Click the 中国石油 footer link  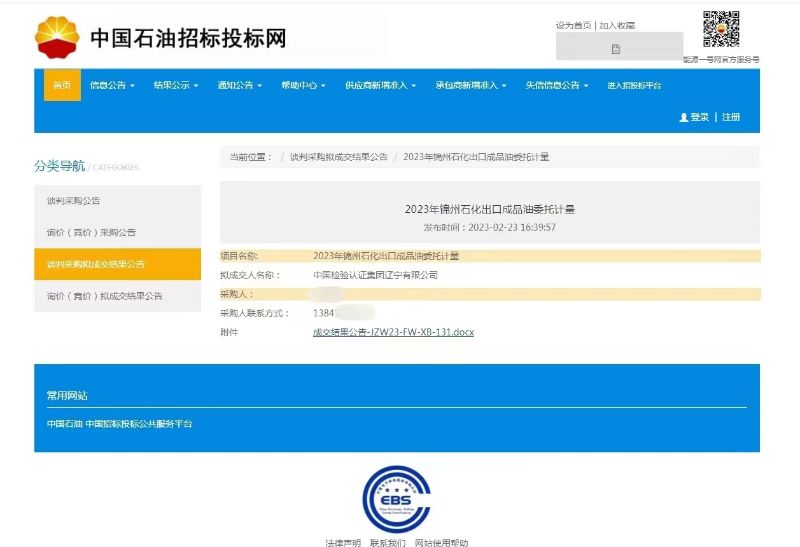pos(64,424)
